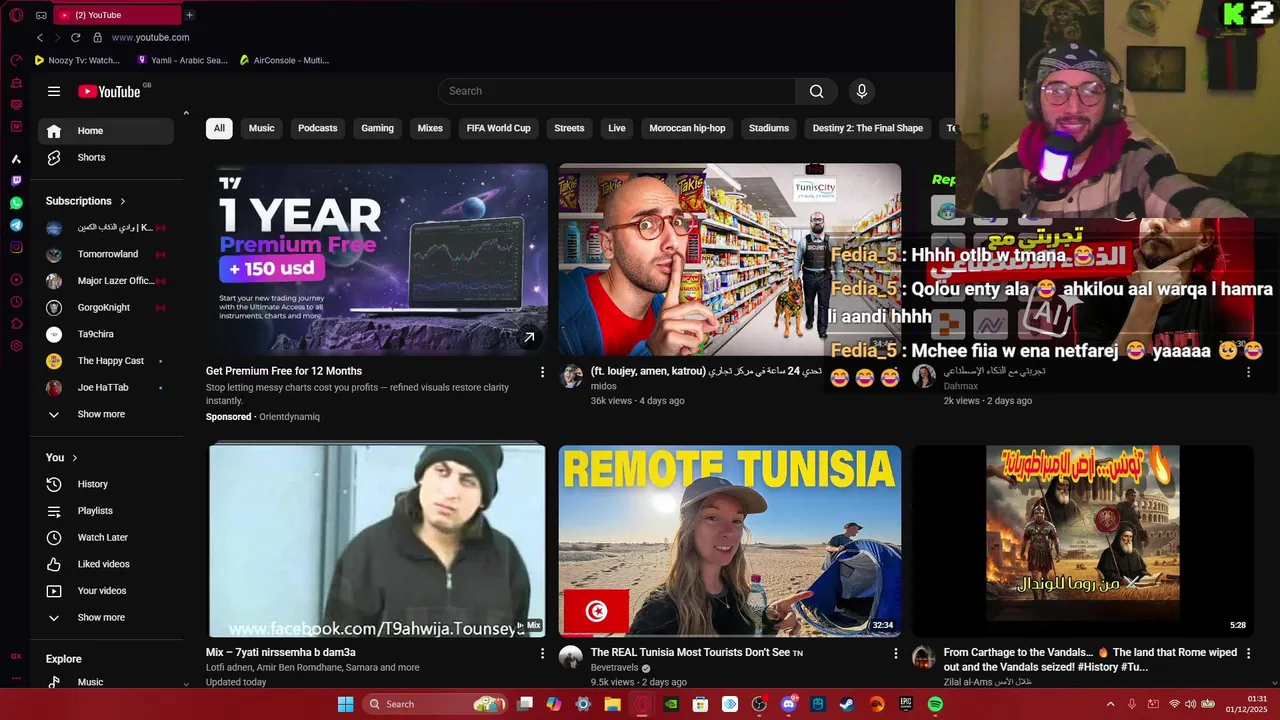This screenshot has height=720, width=1280.
Task: Show hidden system tray icons
Action: pyautogui.click(x=1110, y=704)
